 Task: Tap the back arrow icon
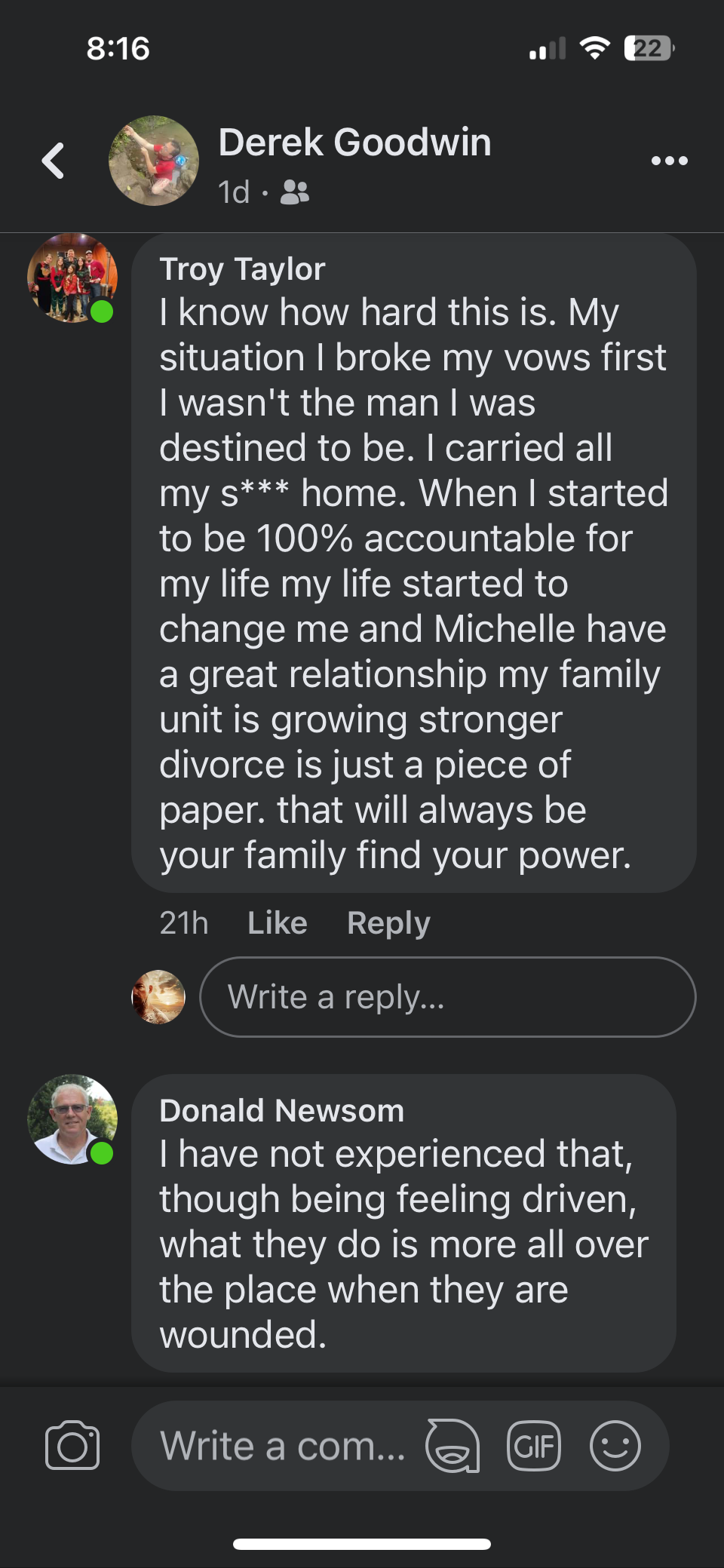[53, 161]
